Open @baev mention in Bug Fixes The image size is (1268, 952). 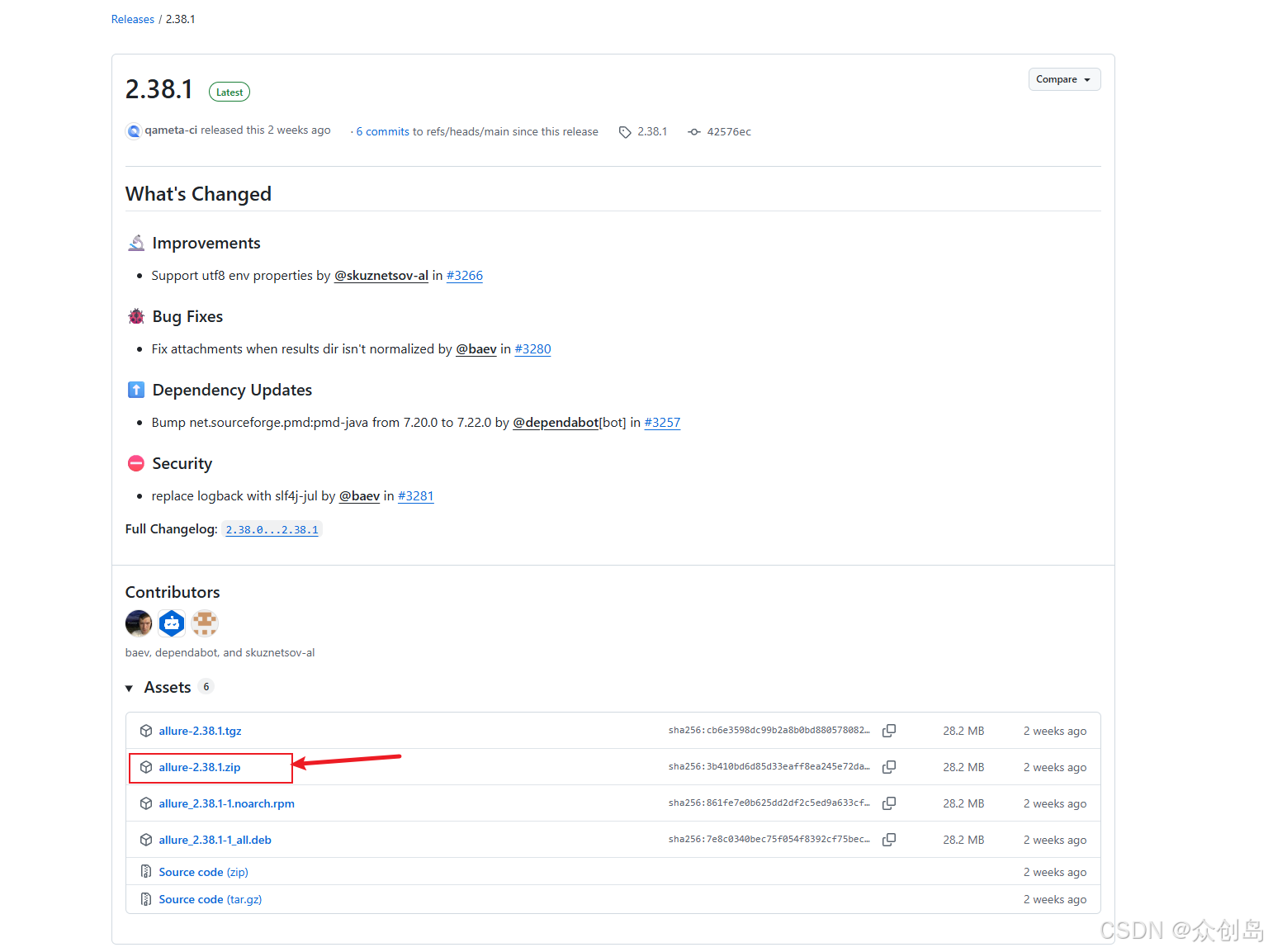476,349
